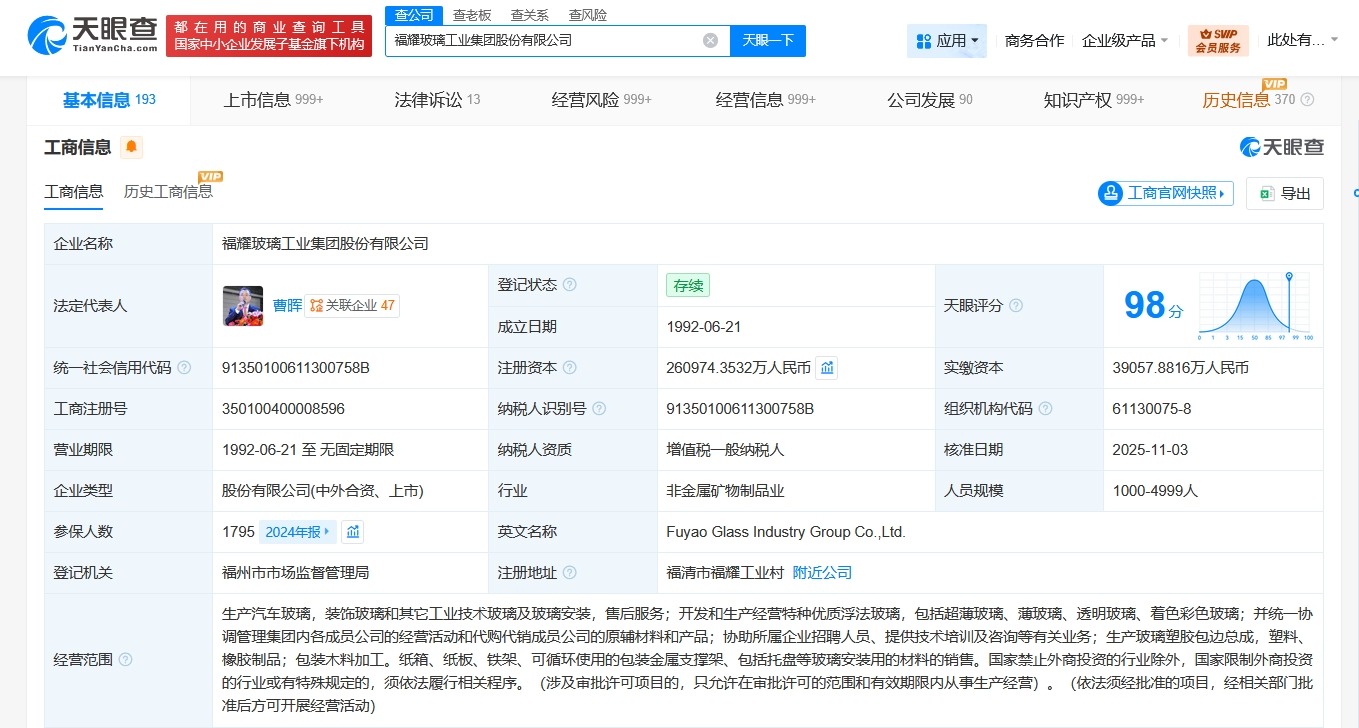Open the 附近公司 link
Image resolution: width=1359 pixels, height=728 pixels.
coord(821,572)
